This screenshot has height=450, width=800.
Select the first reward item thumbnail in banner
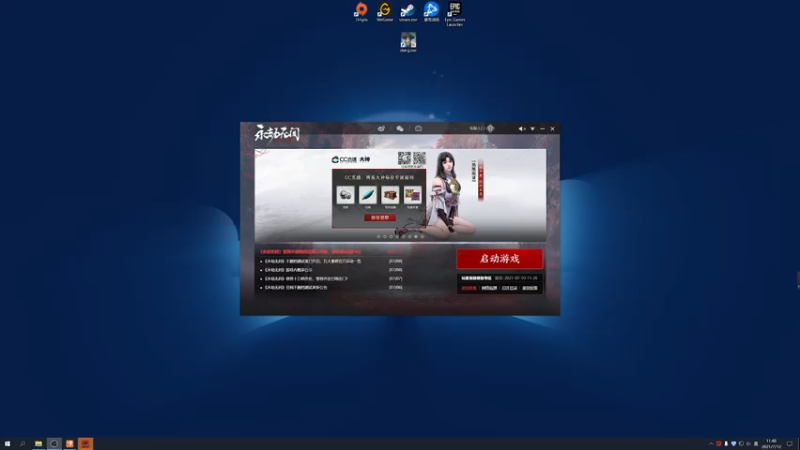point(345,195)
